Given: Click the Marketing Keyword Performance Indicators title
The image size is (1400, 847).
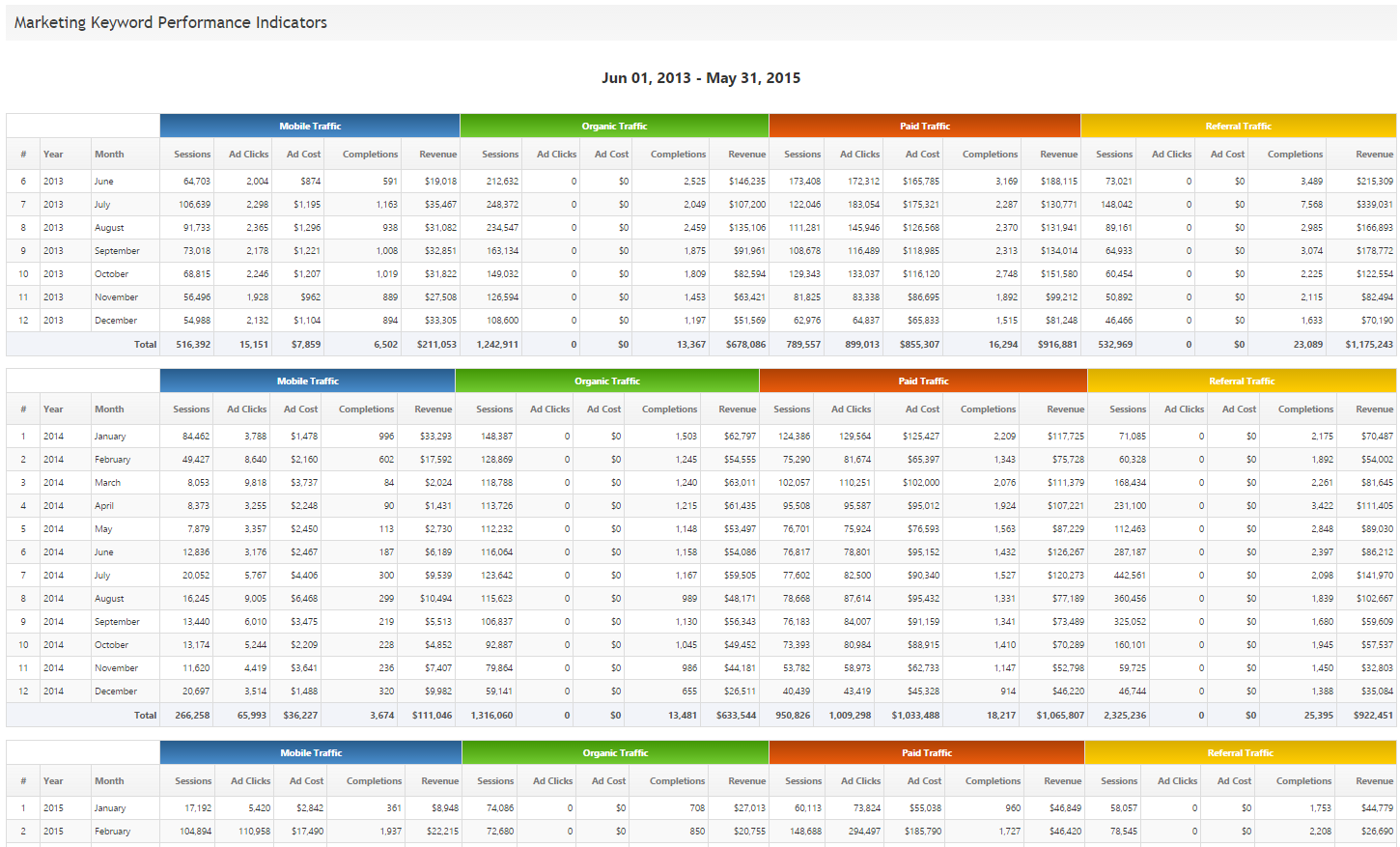Looking at the screenshot, I should [x=171, y=22].
